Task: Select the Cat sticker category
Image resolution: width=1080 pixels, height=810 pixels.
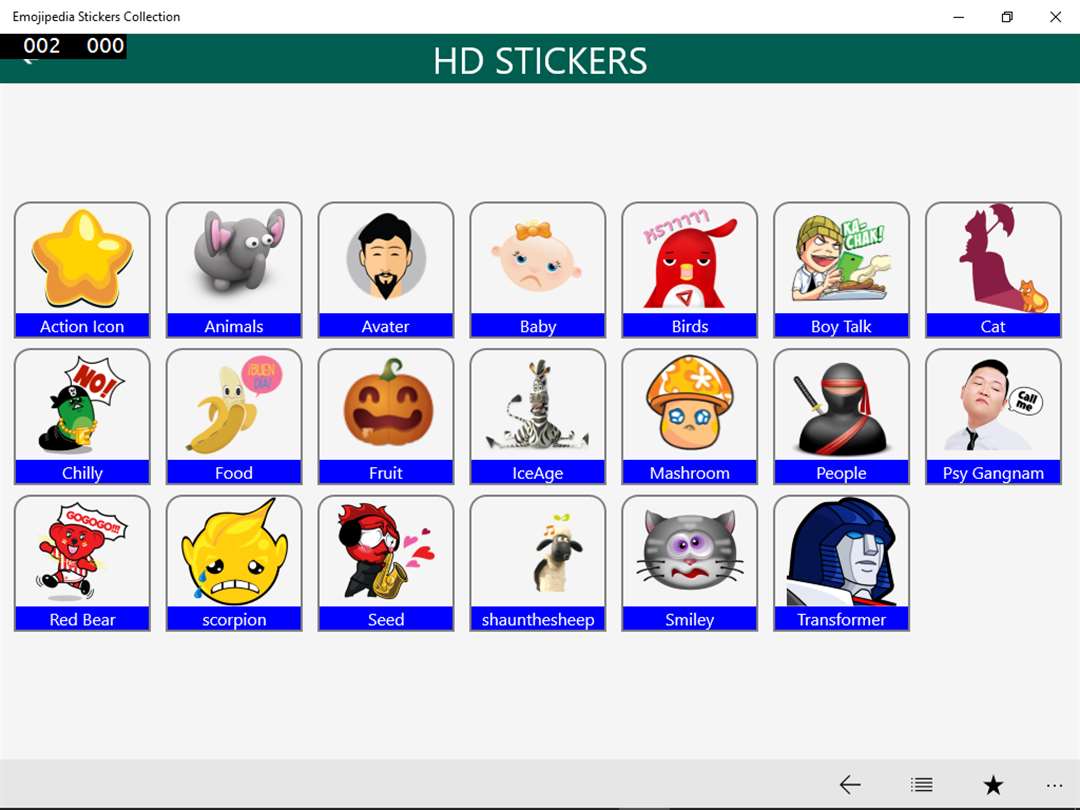Action: click(x=993, y=270)
